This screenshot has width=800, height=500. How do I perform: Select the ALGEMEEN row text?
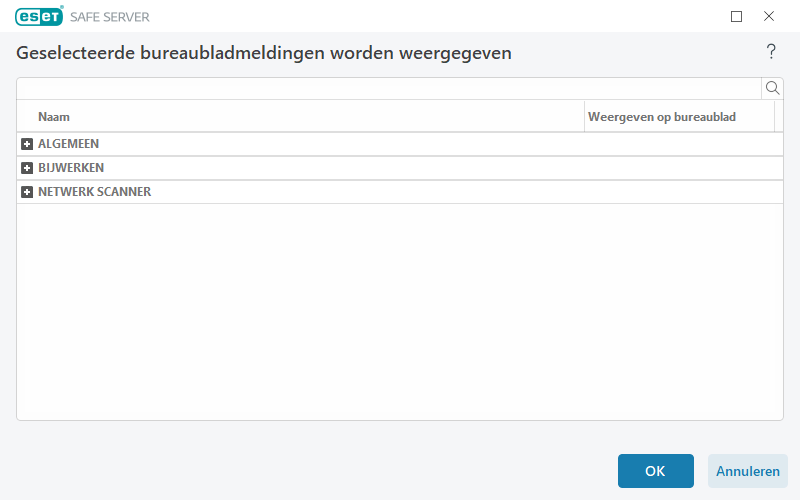pyautogui.click(x=68, y=144)
